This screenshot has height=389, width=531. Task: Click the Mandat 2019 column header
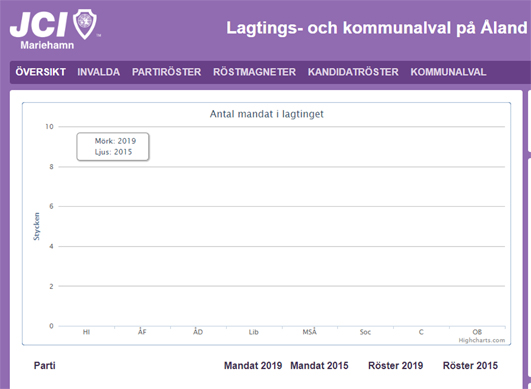coord(253,366)
